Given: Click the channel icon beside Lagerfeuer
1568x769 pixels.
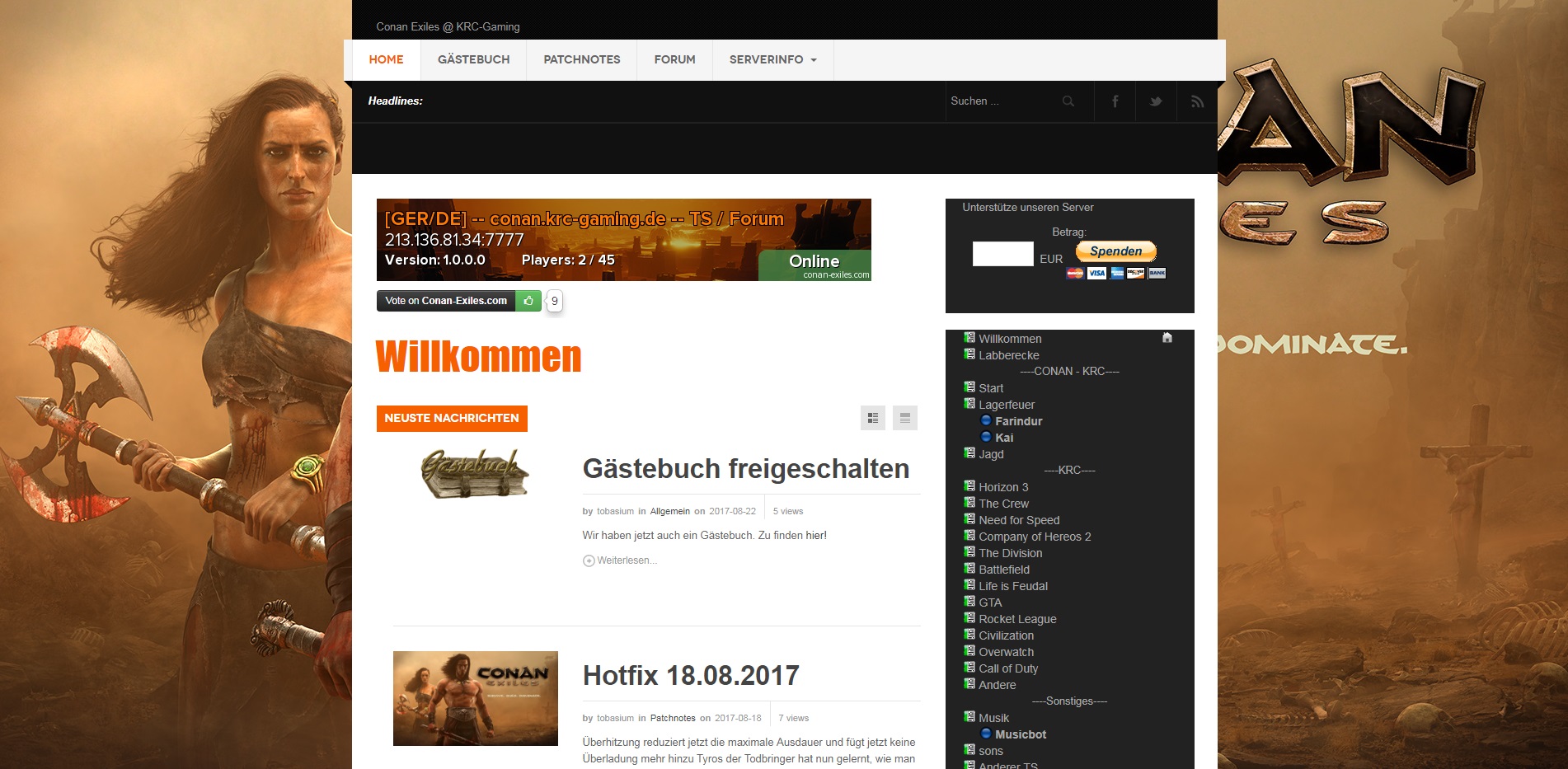Looking at the screenshot, I should point(969,404).
